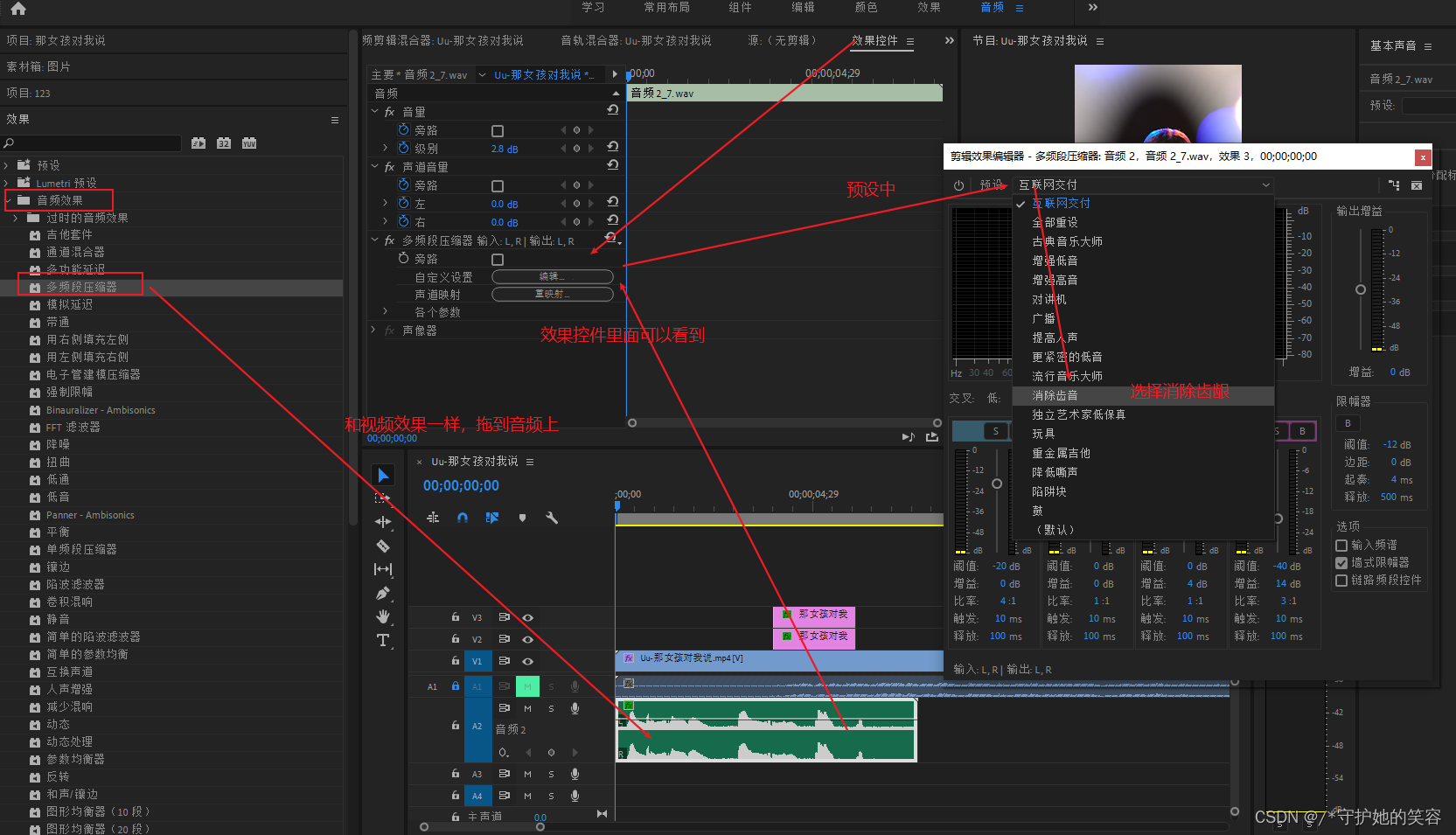This screenshot has width=1456, height=835.
Task: Click limiter B bypass button
Action: click(x=1348, y=423)
